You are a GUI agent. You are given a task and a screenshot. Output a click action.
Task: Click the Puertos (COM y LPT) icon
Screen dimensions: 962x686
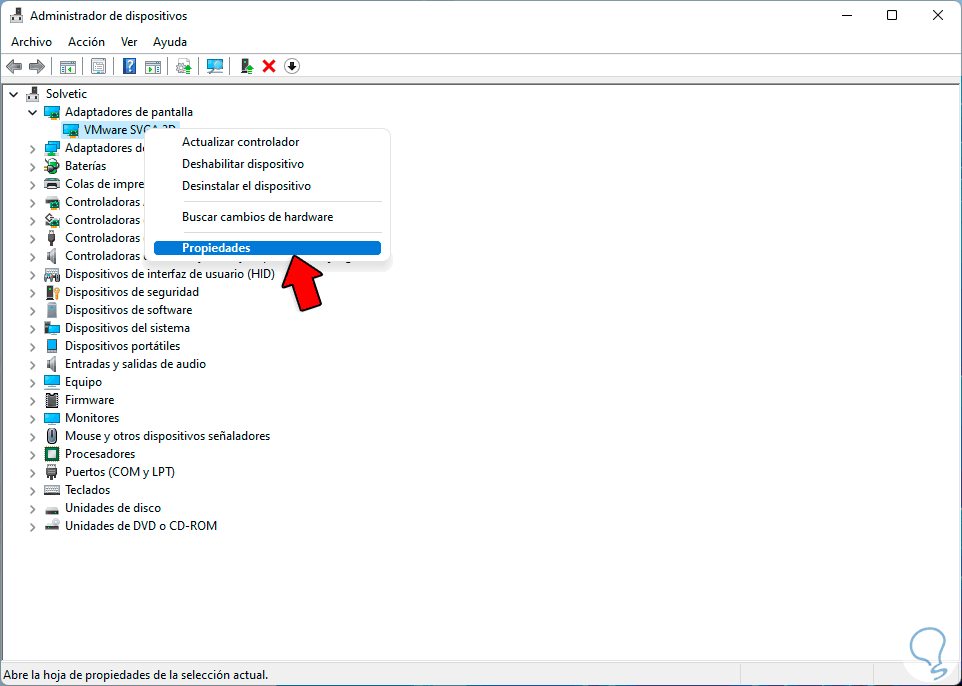(x=52, y=472)
